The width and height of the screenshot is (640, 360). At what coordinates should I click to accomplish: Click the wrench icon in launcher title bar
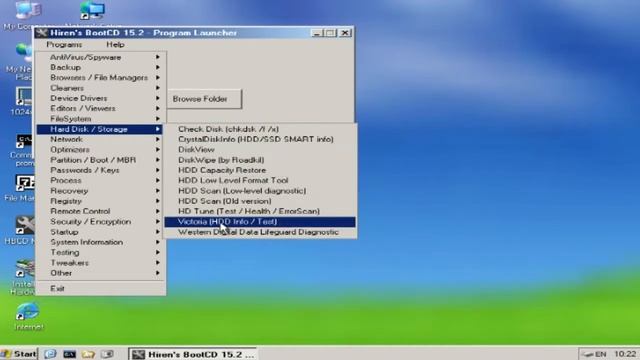coord(41,33)
